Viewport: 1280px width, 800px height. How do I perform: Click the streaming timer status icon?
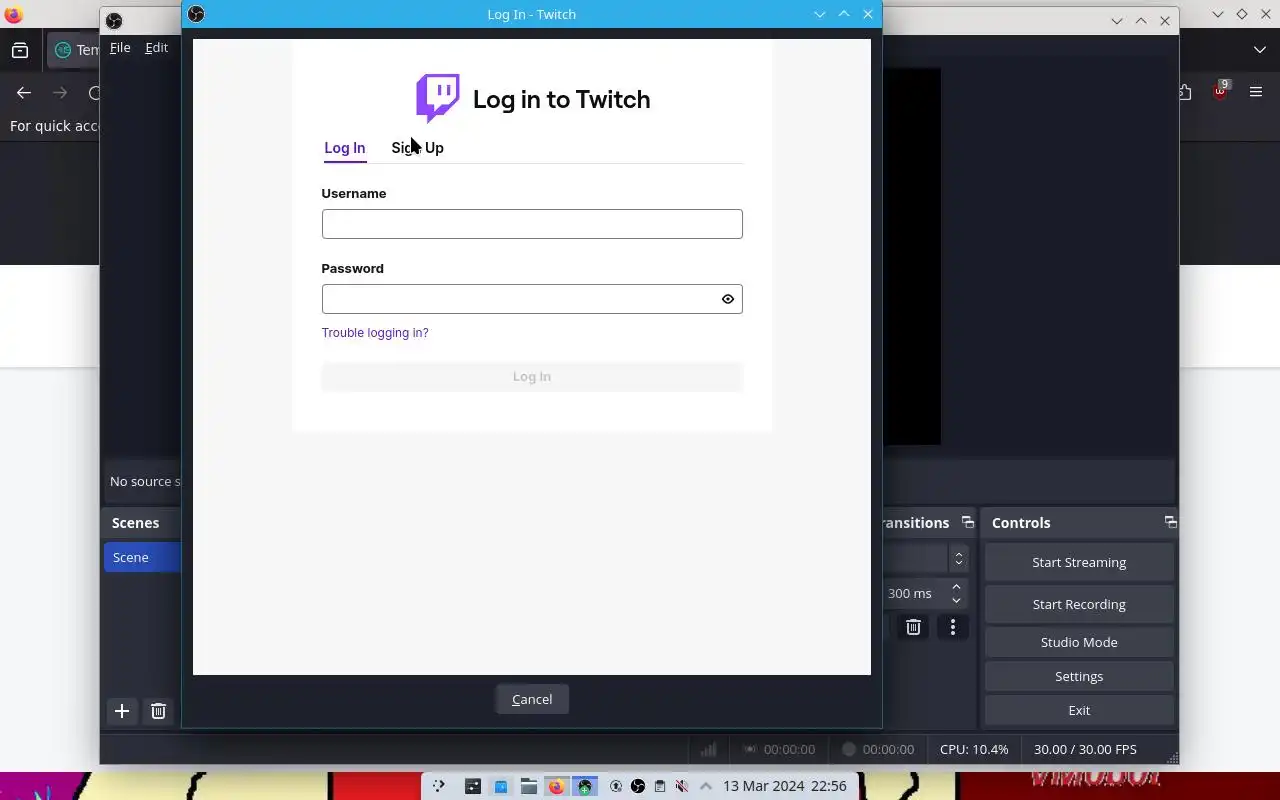(749, 749)
